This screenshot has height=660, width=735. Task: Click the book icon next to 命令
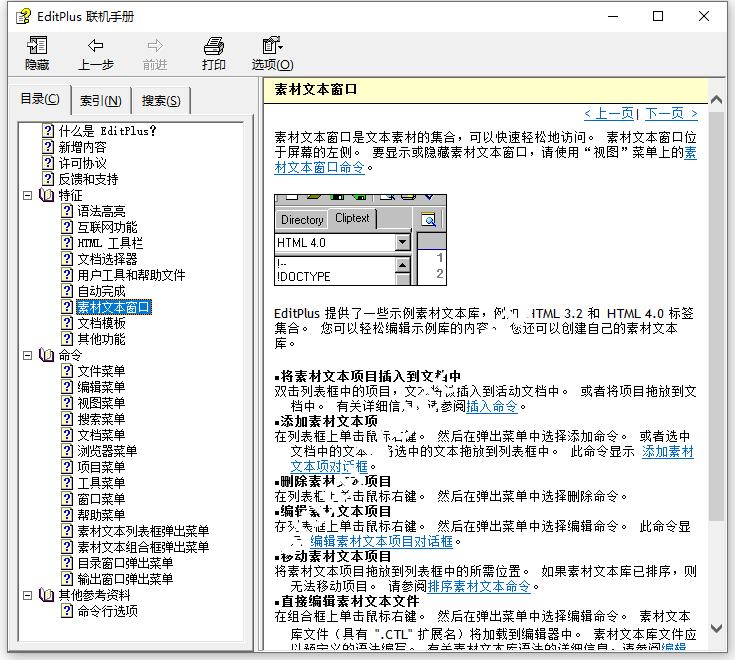(x=46, y=355)
